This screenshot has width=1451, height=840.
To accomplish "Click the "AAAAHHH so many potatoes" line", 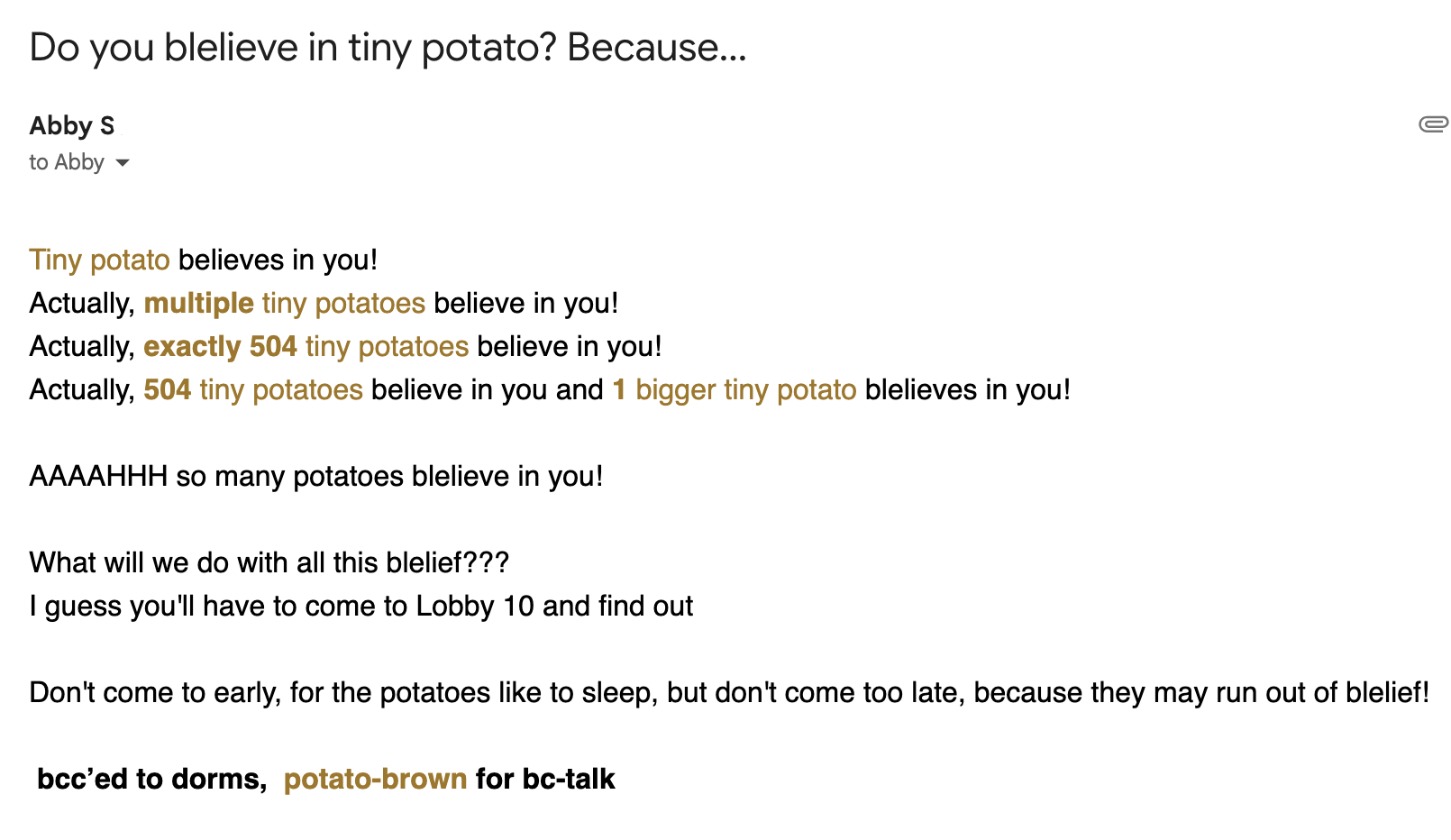I will [x=315, y=476].
